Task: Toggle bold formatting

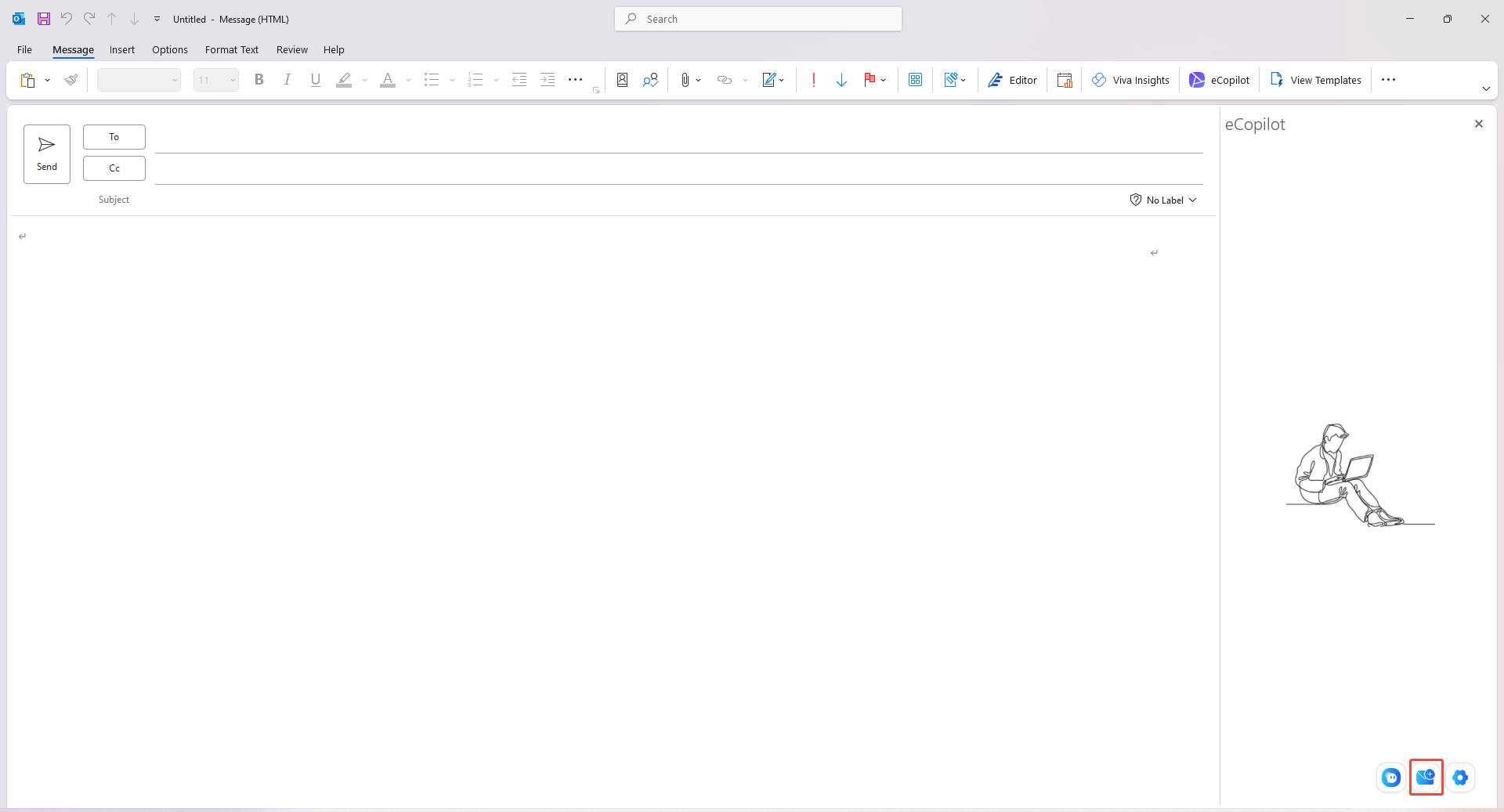Action: pos(259,80)
